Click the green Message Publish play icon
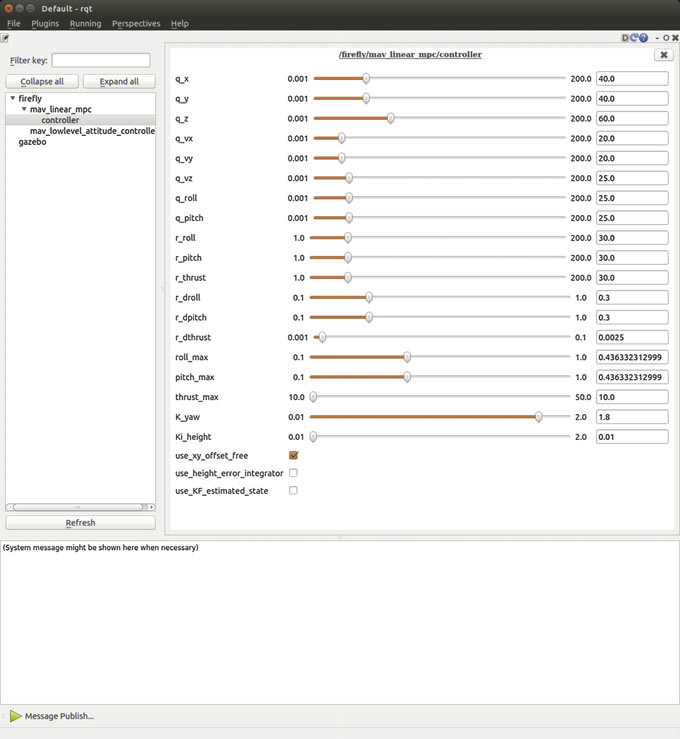 16,716
